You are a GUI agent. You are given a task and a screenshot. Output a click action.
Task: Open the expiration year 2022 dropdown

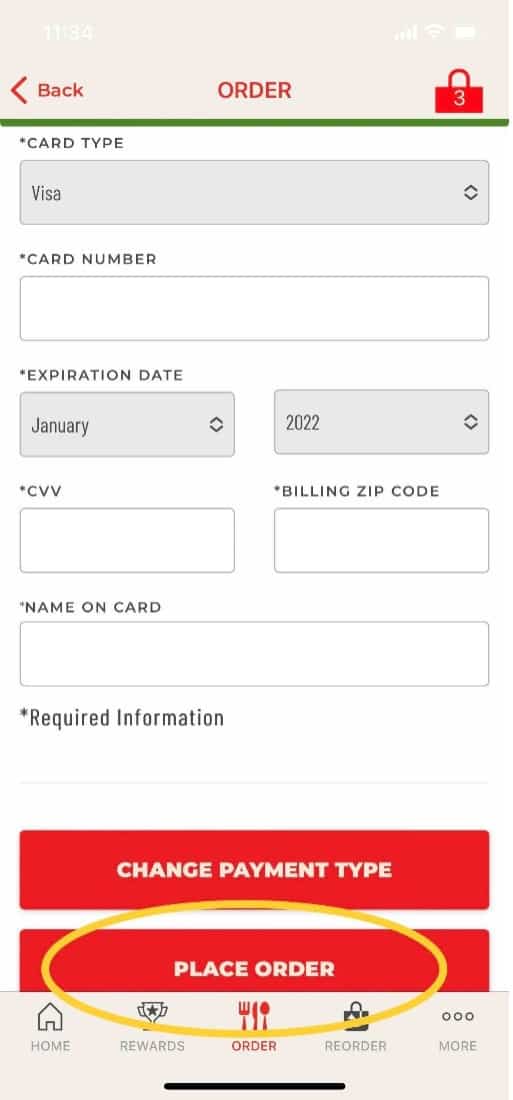(381, 422)
